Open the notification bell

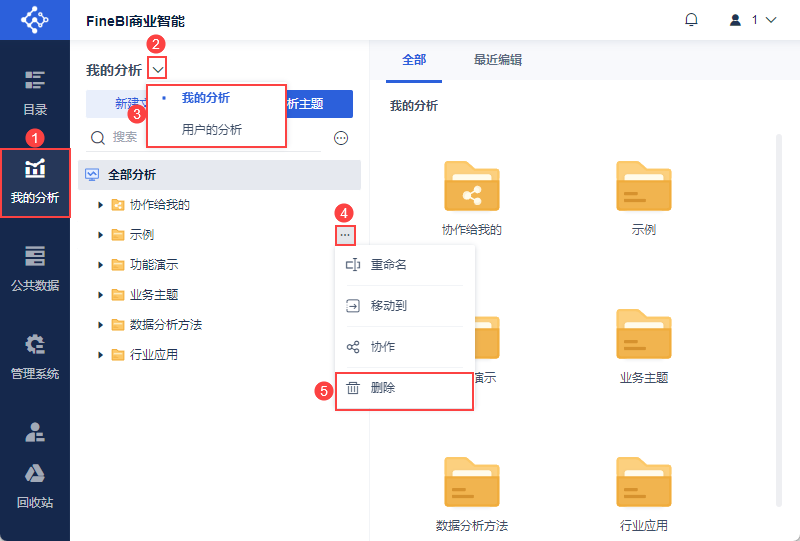coord(691,20)
